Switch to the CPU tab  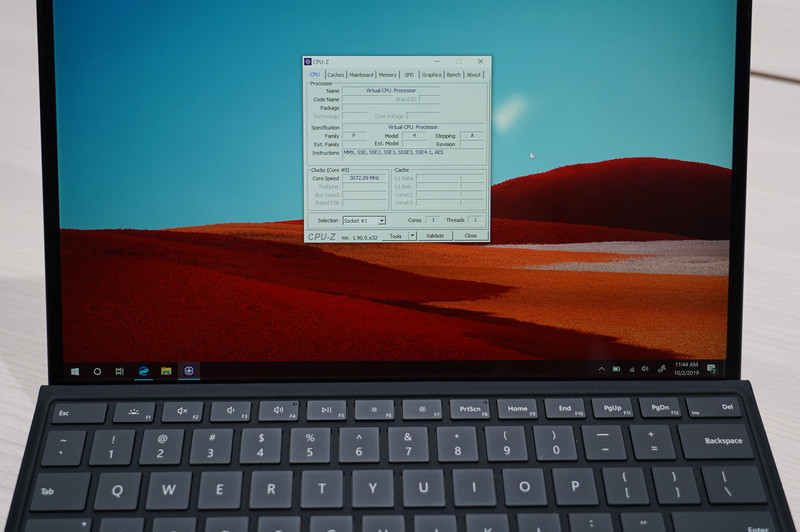315,74
